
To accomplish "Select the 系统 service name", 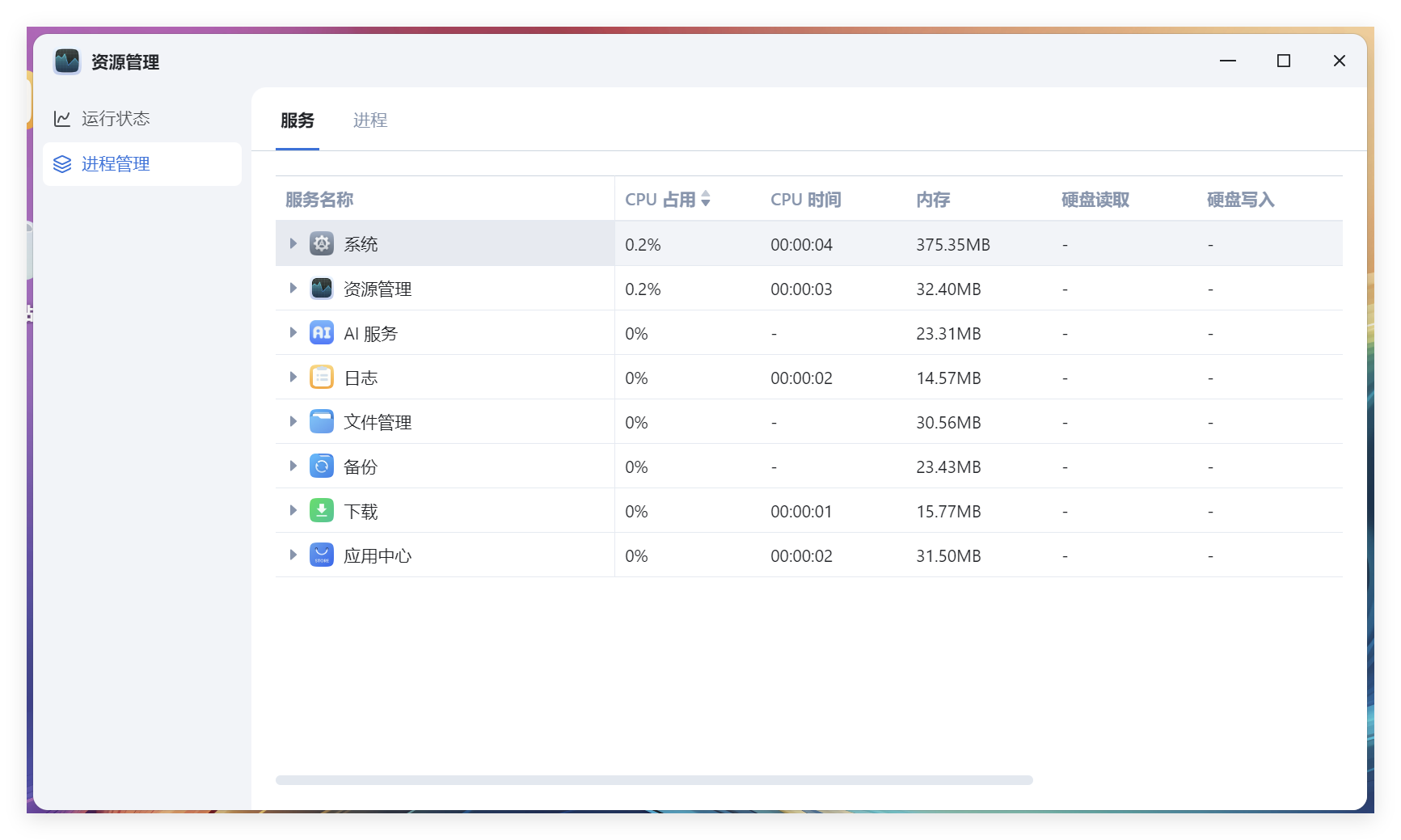I will (361, 244).
